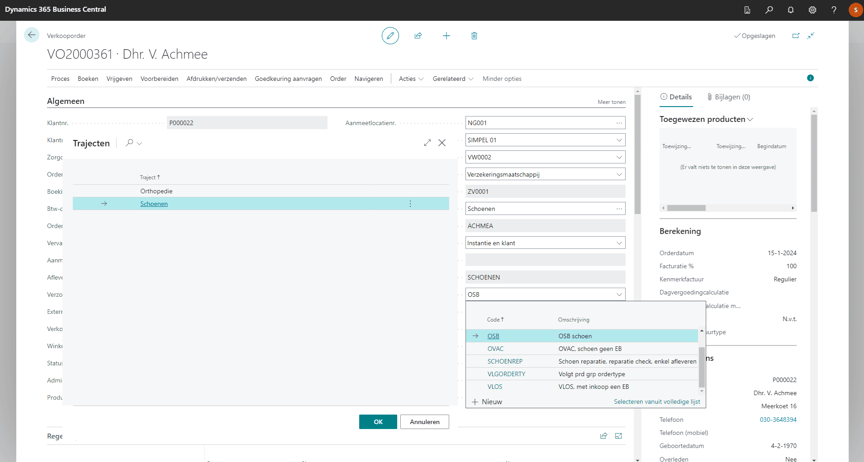The height and width of the screenshot is (462, 864).
Task: Open the Proces menu
Action: [60, 79]
